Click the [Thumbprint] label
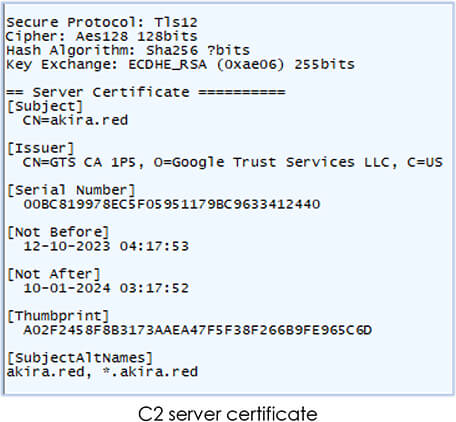 pos(58,316)
